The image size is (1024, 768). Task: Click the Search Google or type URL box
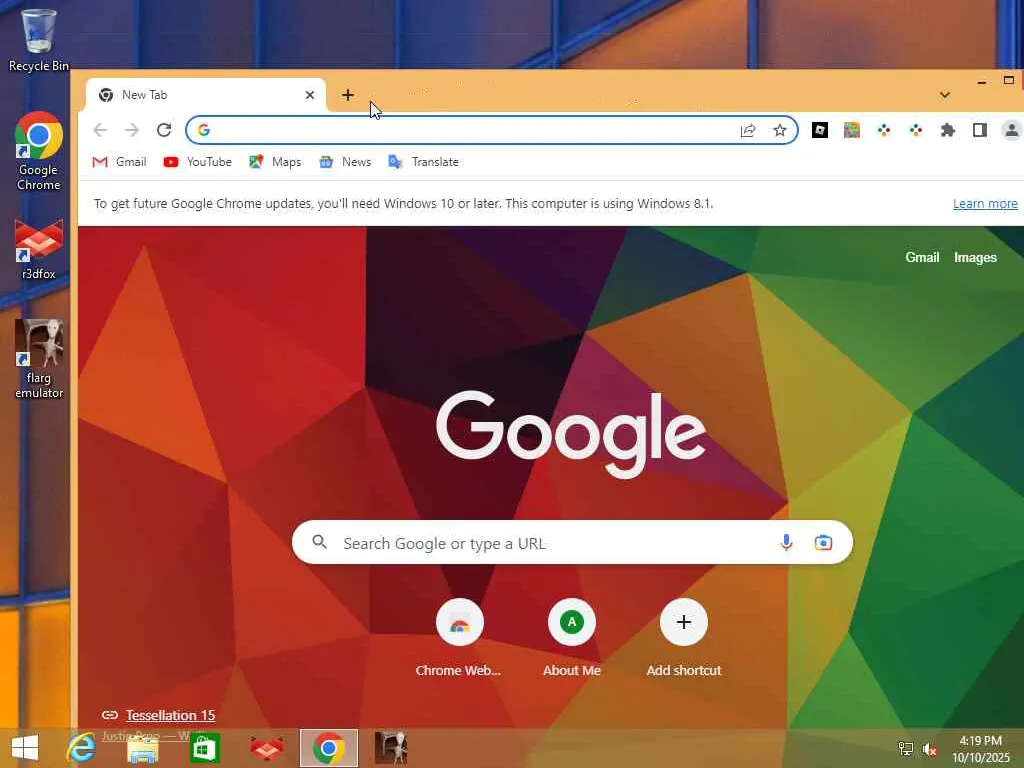pos(572,543)
